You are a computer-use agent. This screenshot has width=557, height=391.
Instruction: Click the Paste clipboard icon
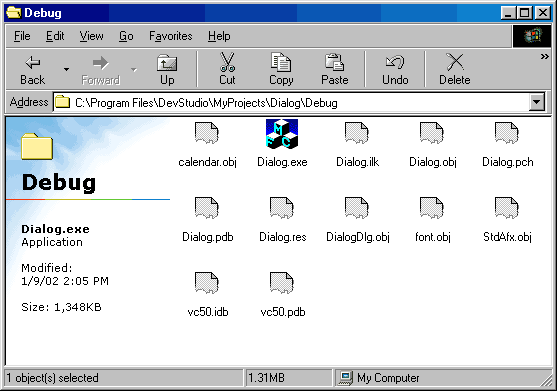tap(334, 62)
